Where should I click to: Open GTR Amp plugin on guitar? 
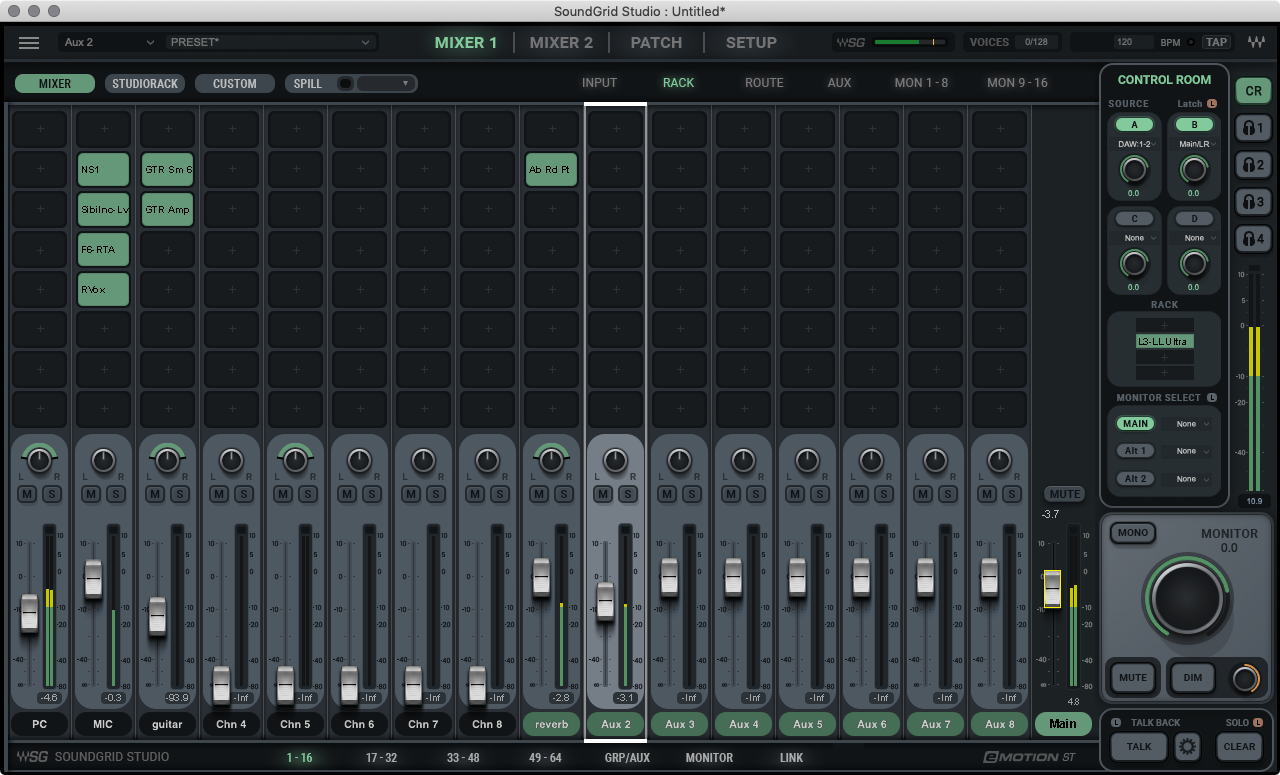tap(168, 210)
